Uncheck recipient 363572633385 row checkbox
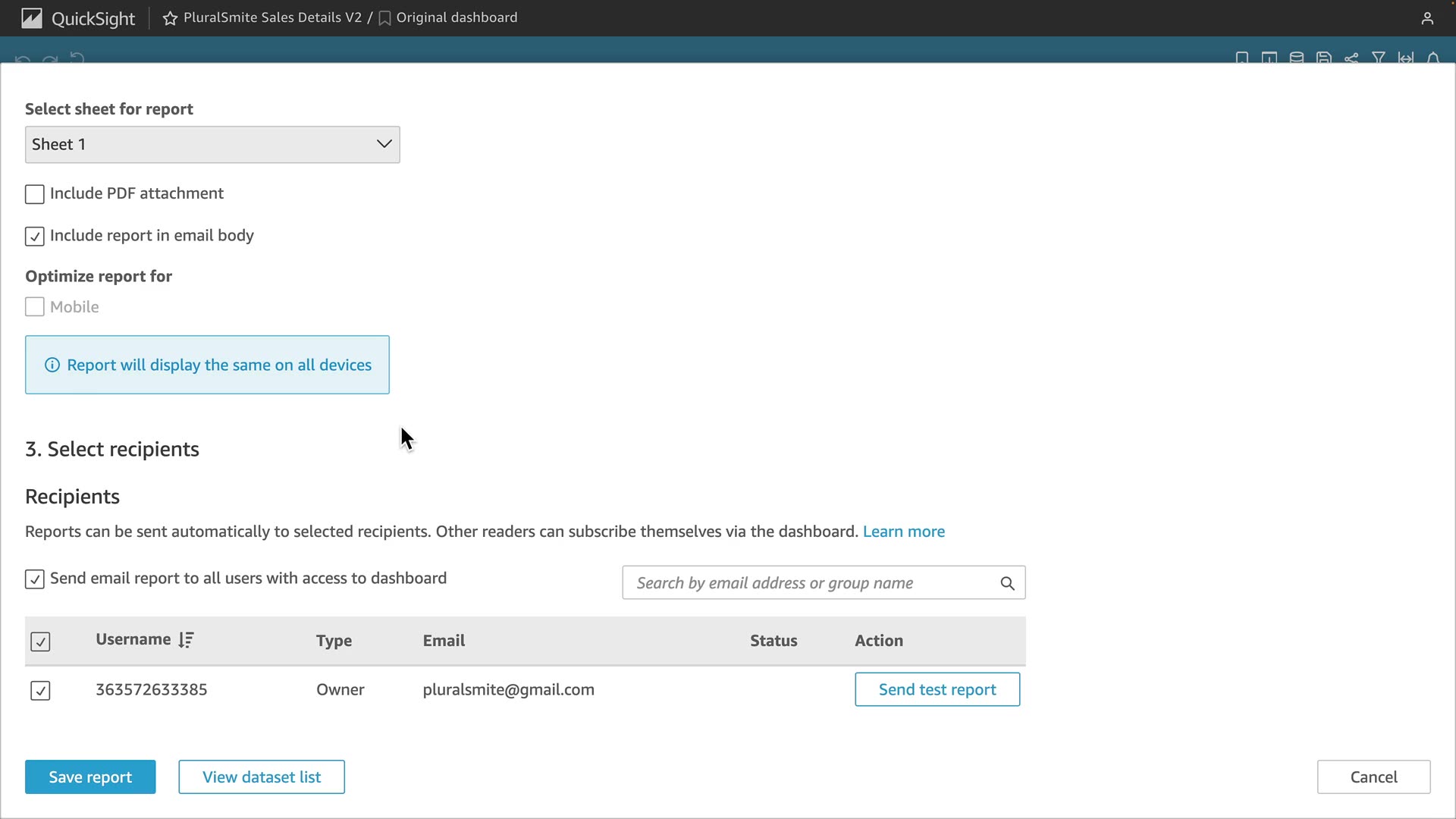Image resolution: width=1456 pixels, height=819 pixels. 40,690
